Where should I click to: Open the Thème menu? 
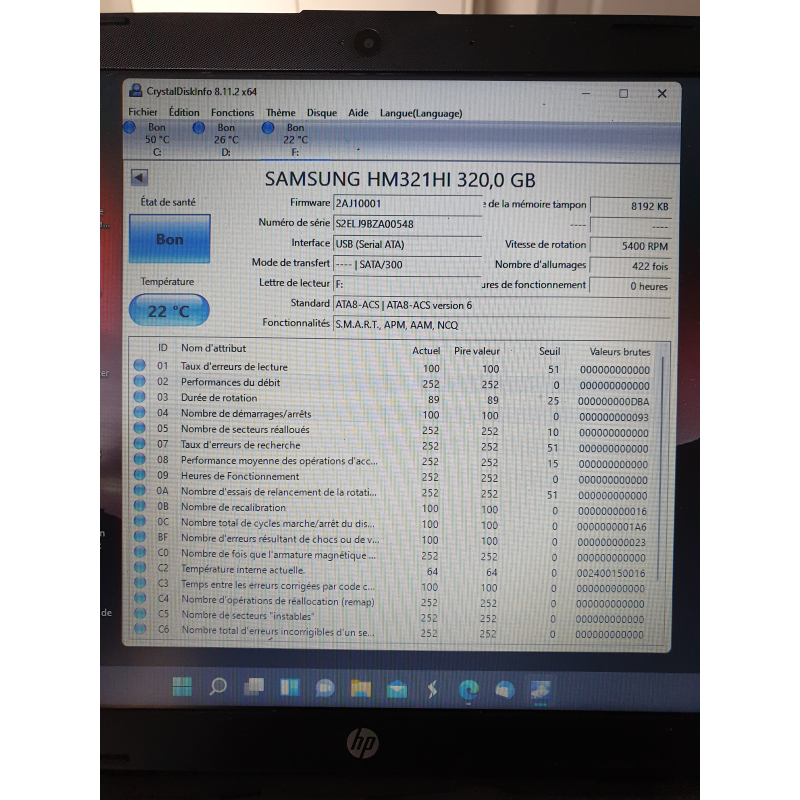pyautogui.click(x=280, y=112)
